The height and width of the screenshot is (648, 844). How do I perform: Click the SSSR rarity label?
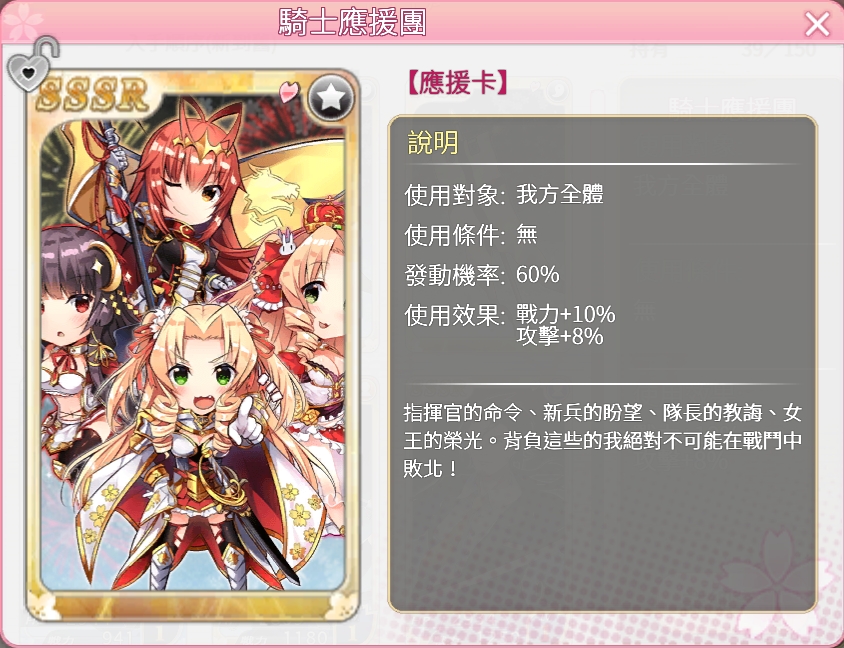click(x=93, y=95)
